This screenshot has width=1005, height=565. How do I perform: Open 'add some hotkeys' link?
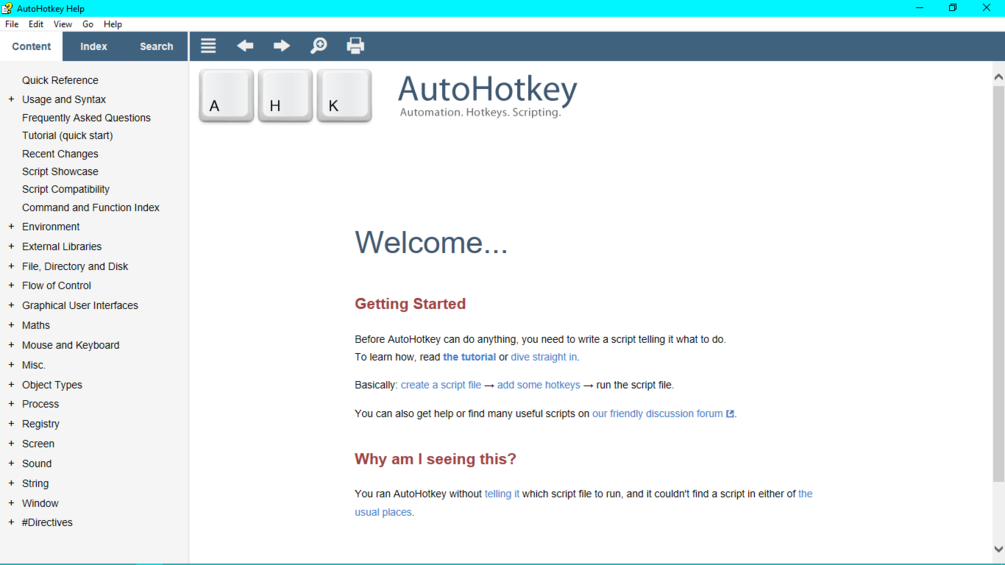click(x=538, y=385)
